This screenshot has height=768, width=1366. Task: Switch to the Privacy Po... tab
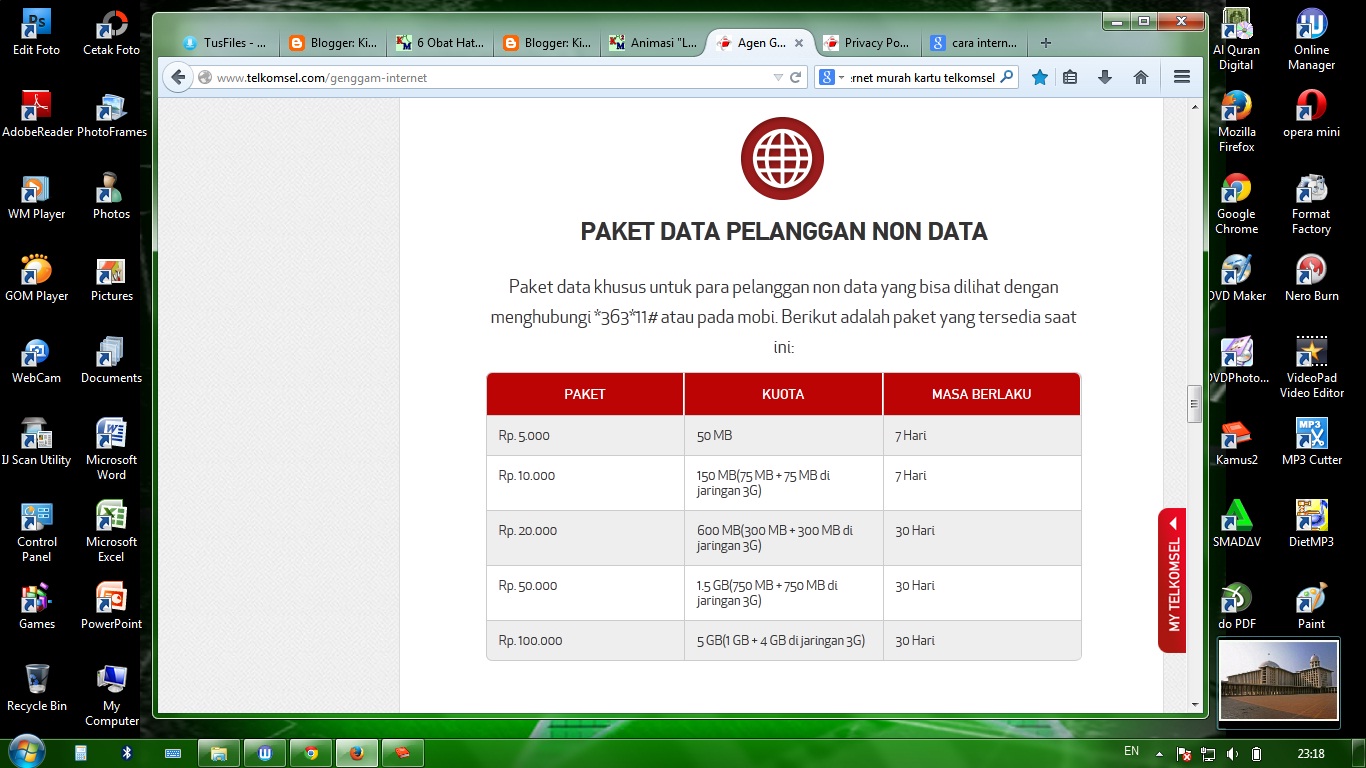(x=866, y=43)
